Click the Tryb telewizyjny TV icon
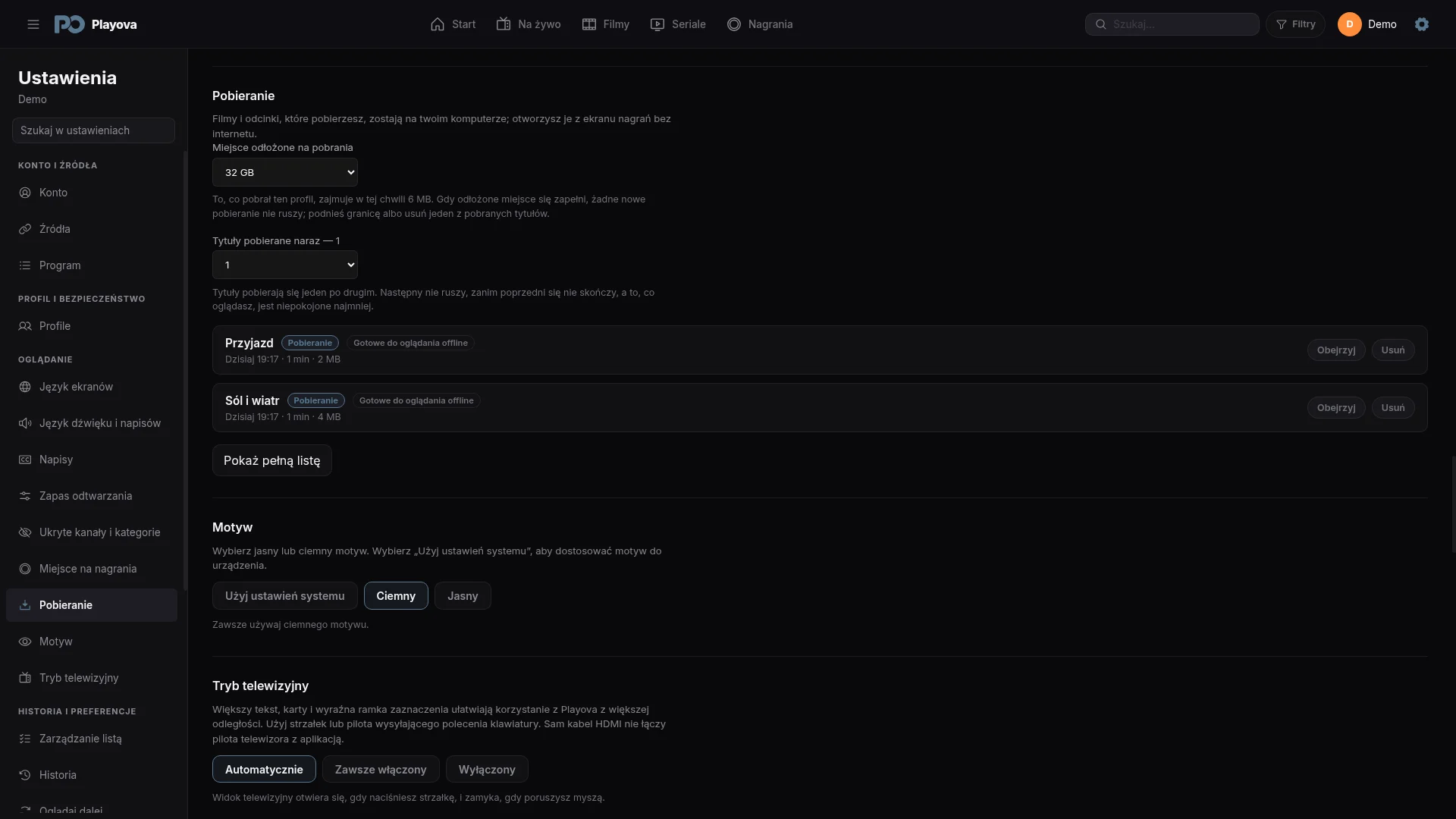1456x819 pixels. [25, 678]
